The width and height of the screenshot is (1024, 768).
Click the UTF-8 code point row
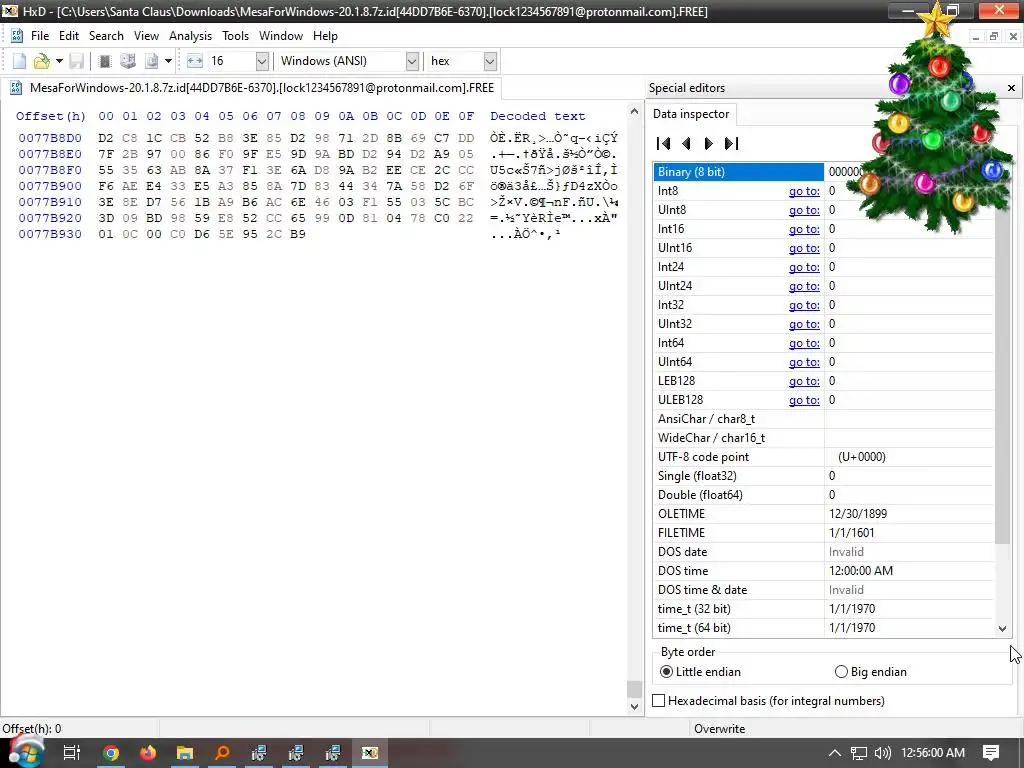(823, 457)
